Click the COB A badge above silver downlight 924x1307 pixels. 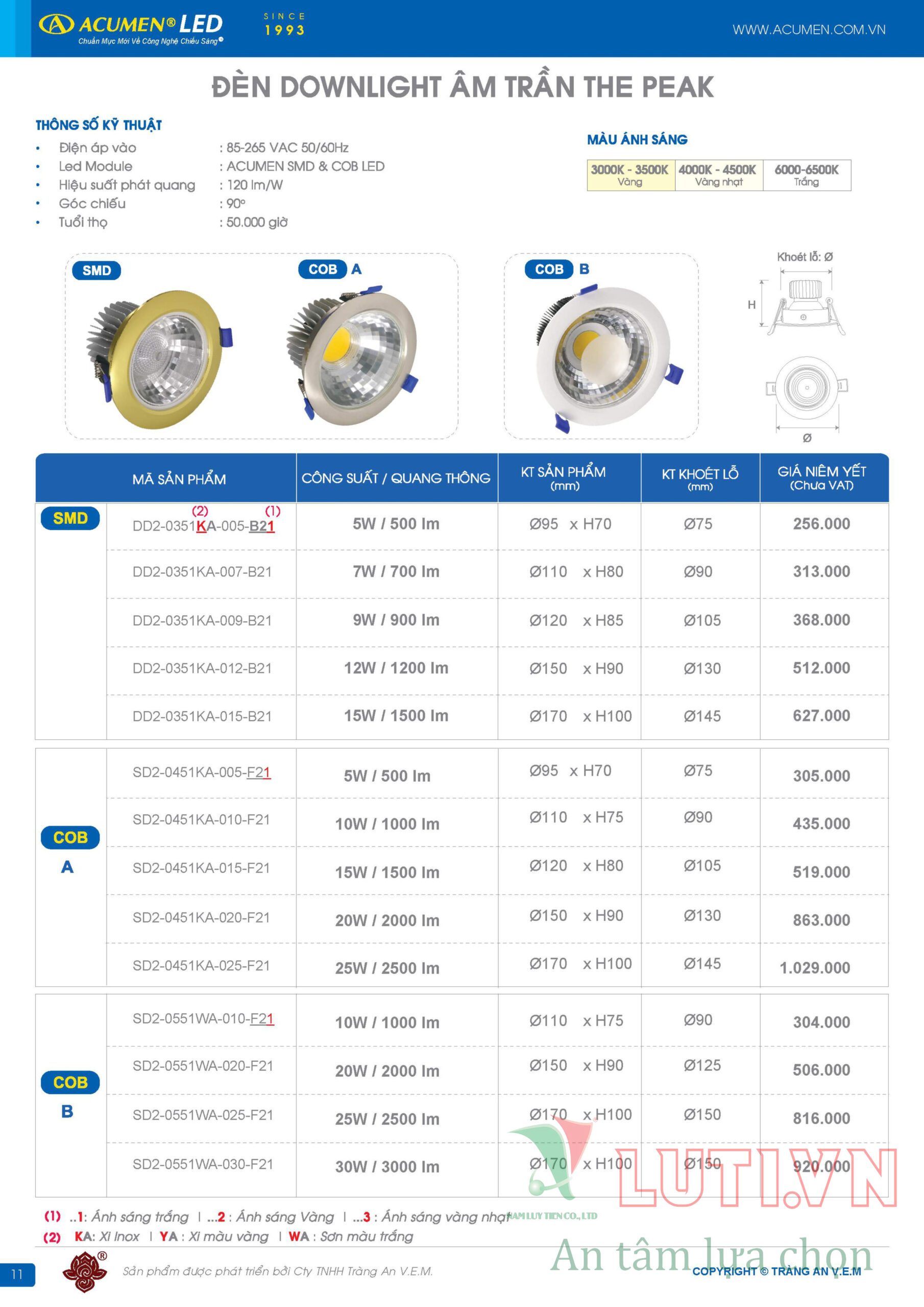[x=330, y=269]
